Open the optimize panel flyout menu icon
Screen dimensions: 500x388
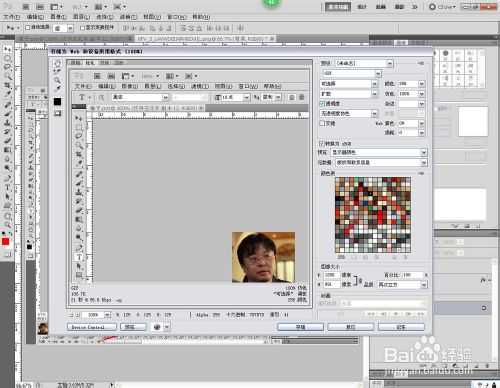(x=421, y=63)
